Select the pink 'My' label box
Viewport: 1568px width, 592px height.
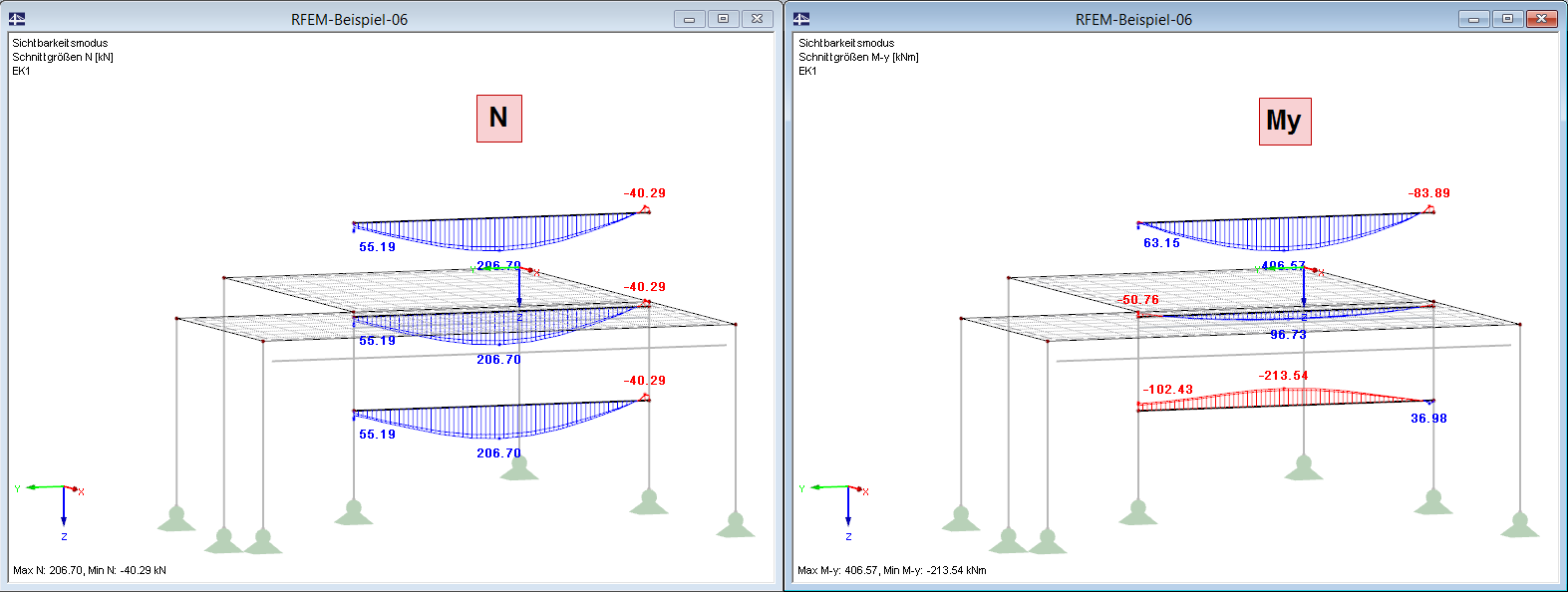pos(1285,122)
